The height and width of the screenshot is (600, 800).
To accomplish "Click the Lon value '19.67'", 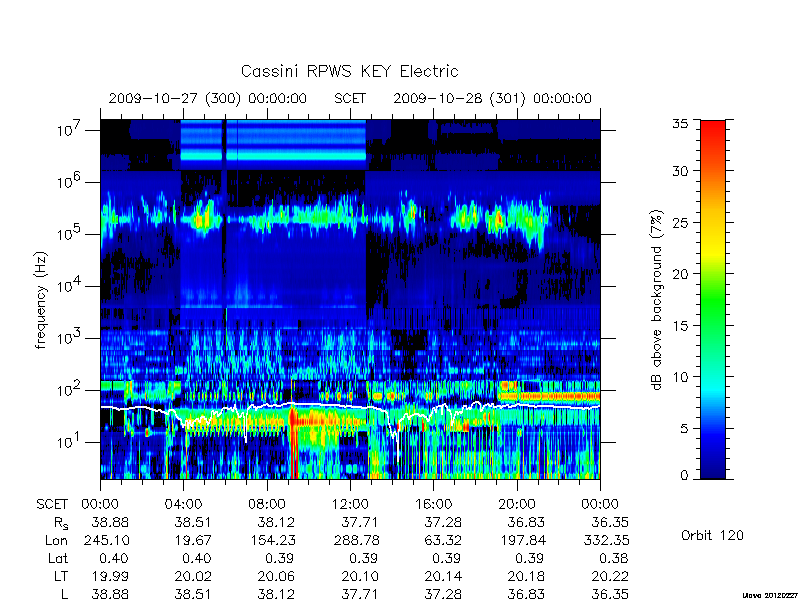I will click(x=192, y=540).
